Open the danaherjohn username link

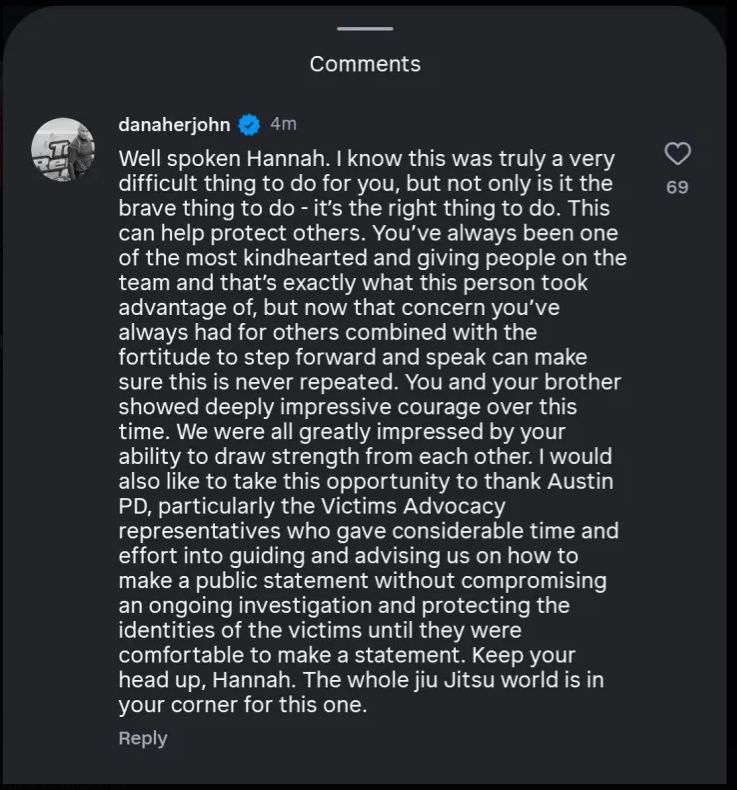(x=174, y=124)
